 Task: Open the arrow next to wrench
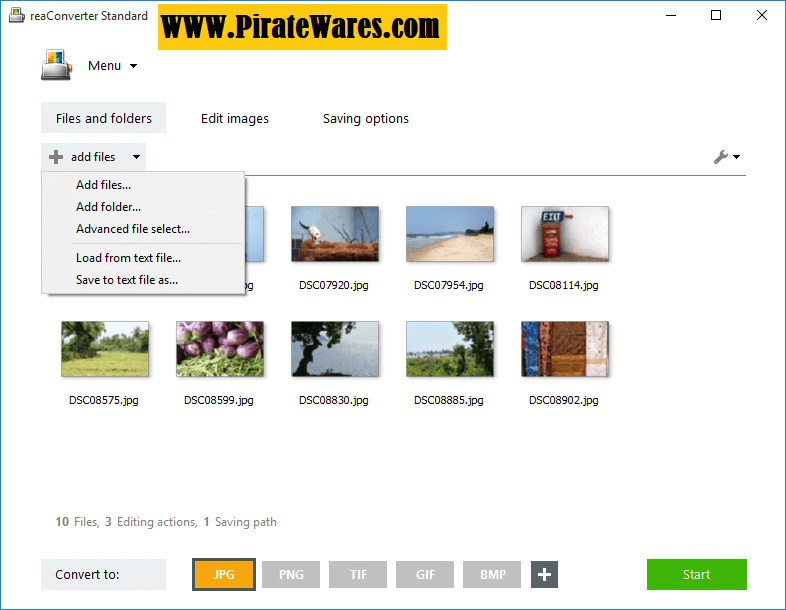tap(736, 157)
